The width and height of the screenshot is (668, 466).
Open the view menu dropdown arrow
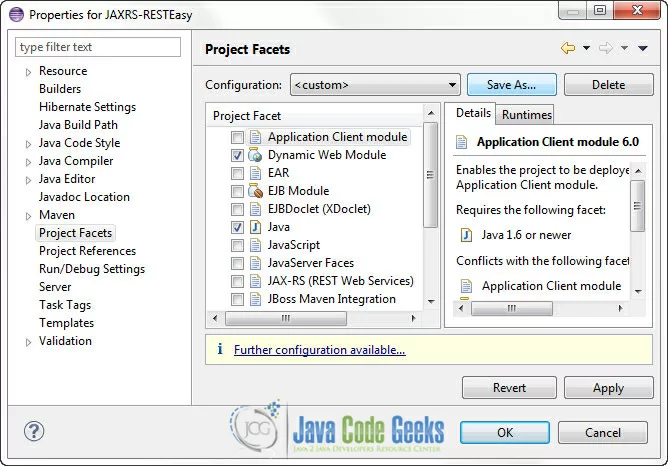[643, 48]
